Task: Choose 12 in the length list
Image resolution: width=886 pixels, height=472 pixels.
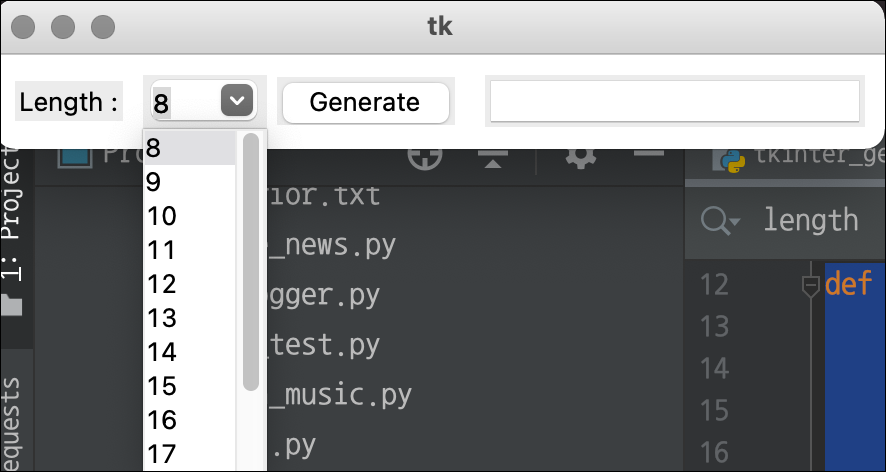Action: (189, 284)
